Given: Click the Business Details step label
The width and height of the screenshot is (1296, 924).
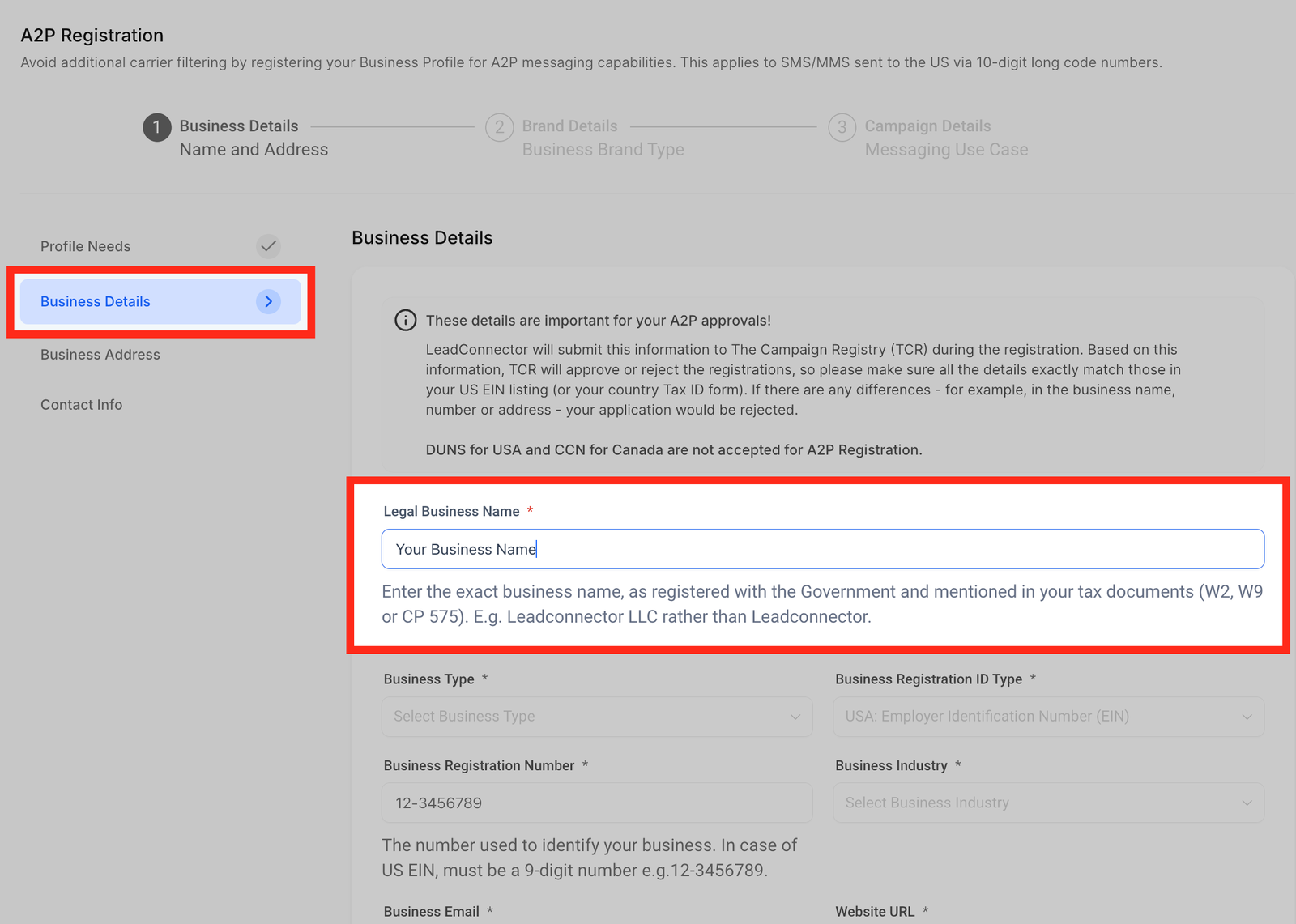Looking at the screenshot, I should 239,126.
